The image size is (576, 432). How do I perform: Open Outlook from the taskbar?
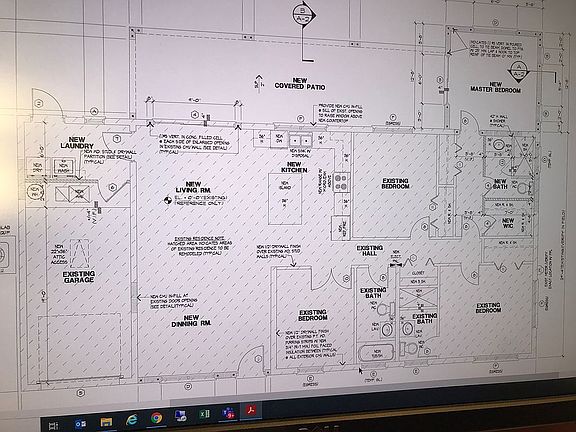coord(80,424)
